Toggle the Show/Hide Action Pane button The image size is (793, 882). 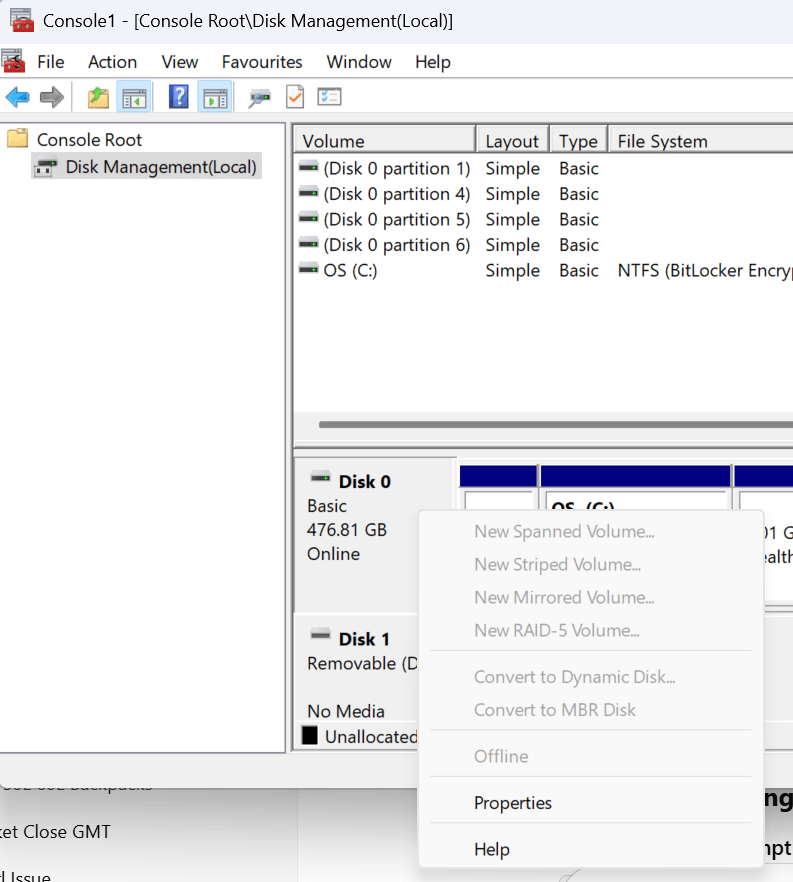214,97
